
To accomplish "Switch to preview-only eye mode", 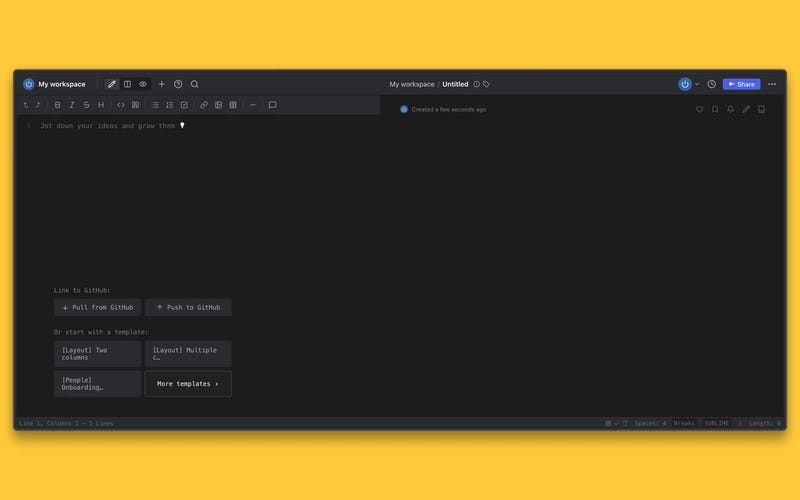I will (x=143, y=84).
